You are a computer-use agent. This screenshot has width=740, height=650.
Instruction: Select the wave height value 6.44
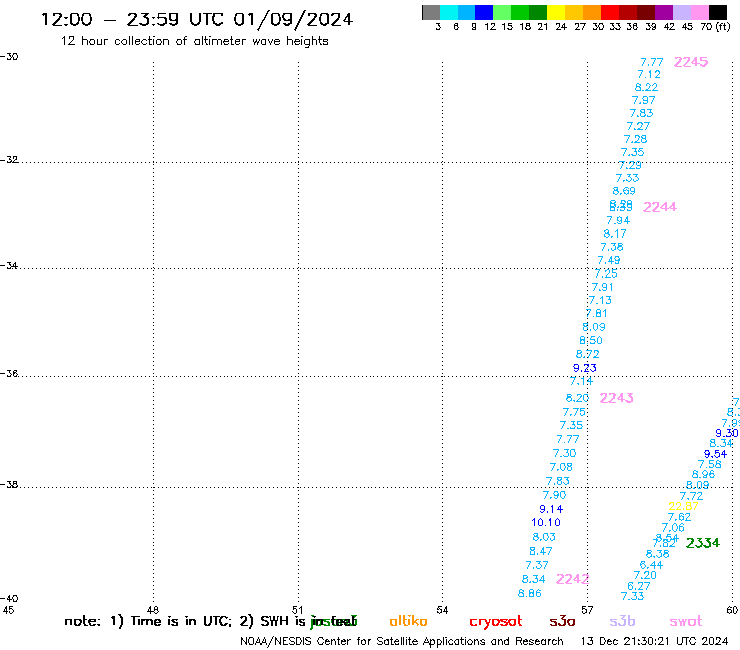[x=651, y=565]
